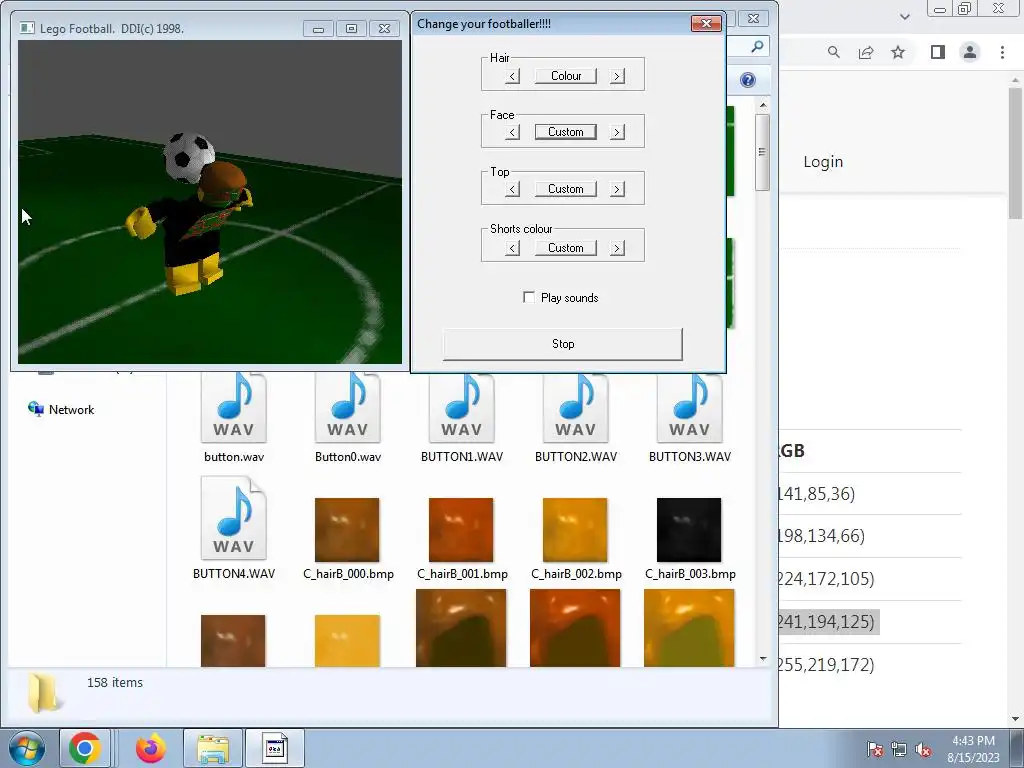
Task: Click Explorer scrollbar up arrow
Action: pyautogui.click(x=763, y=105)
